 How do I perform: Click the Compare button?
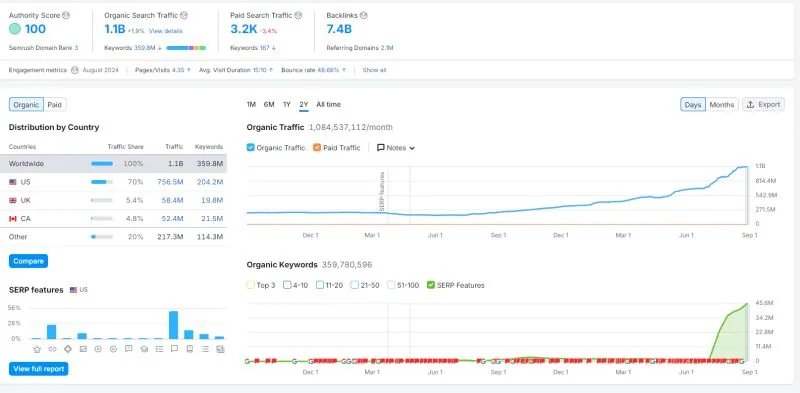(28, 261)
